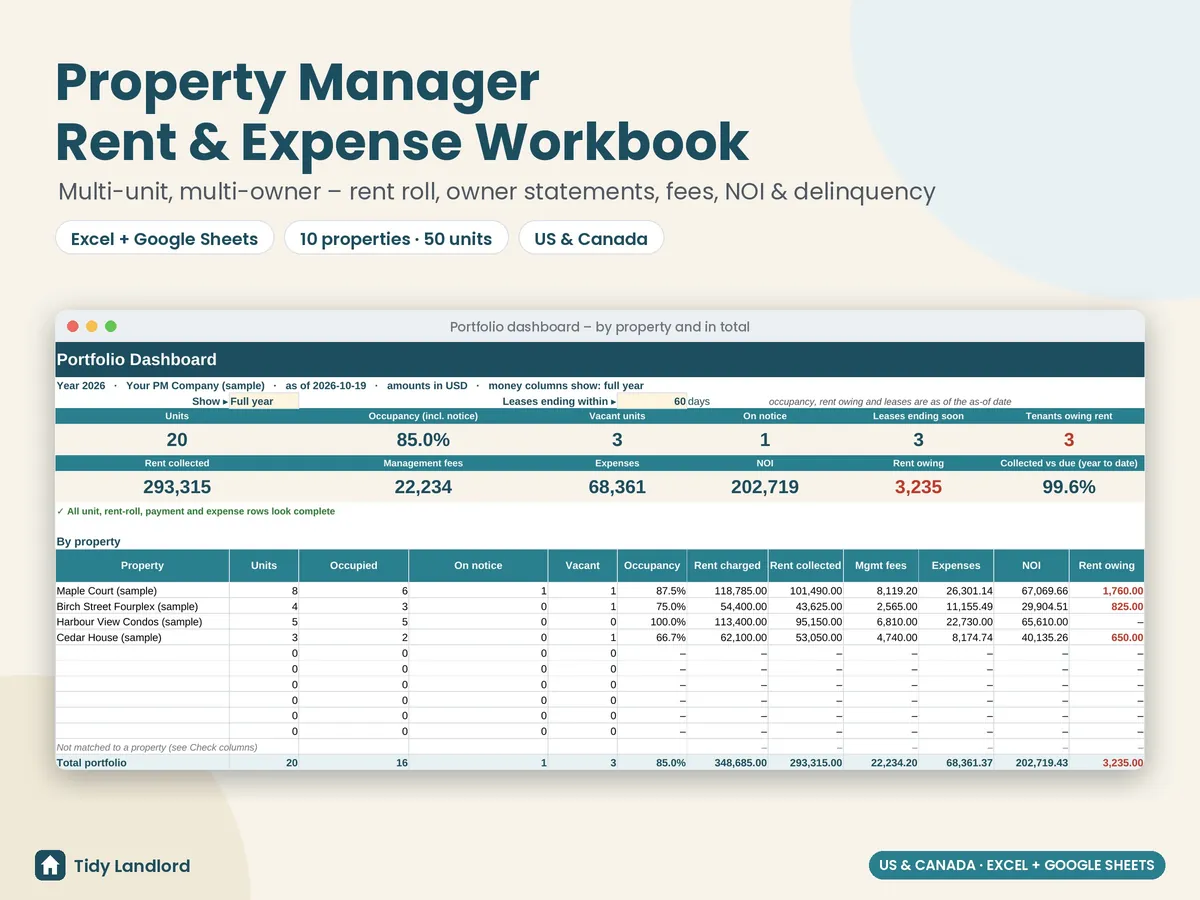Screen dimensions: 1200x900
Task: Click the Rent collected KPI value '293,315'
Action: [177, 487]
